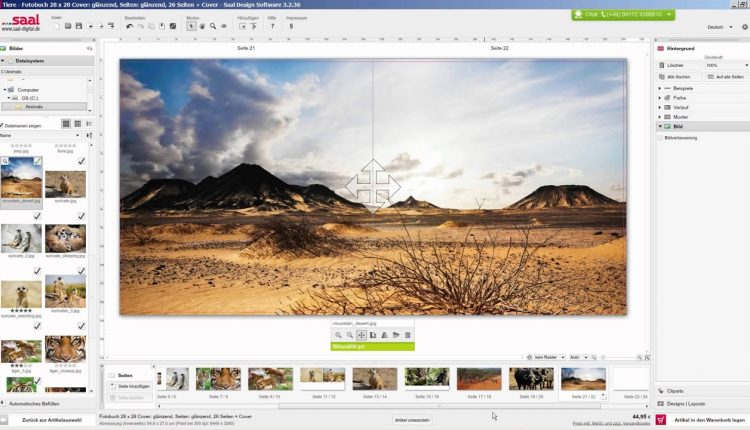Switch to large thumbnail grid view
The height and width of the screenshot is (430, 750).
tap(66, 124)
